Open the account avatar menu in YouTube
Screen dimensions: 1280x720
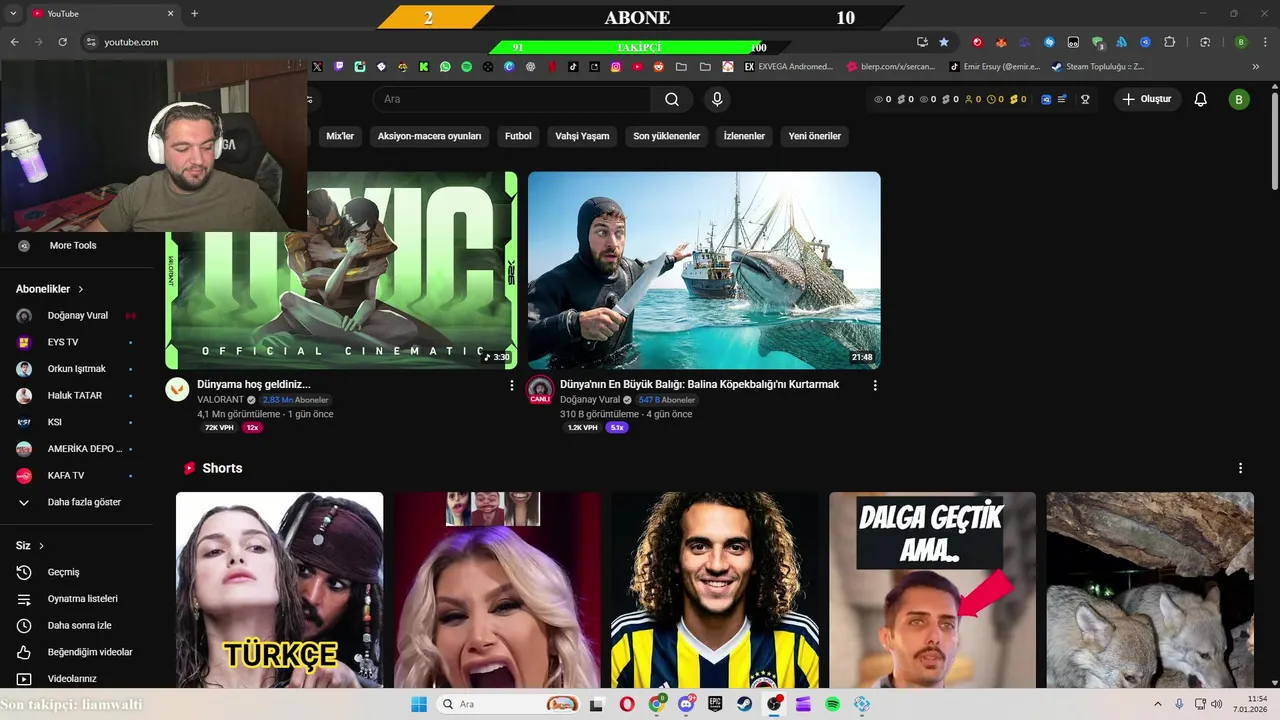(1239, 99)
